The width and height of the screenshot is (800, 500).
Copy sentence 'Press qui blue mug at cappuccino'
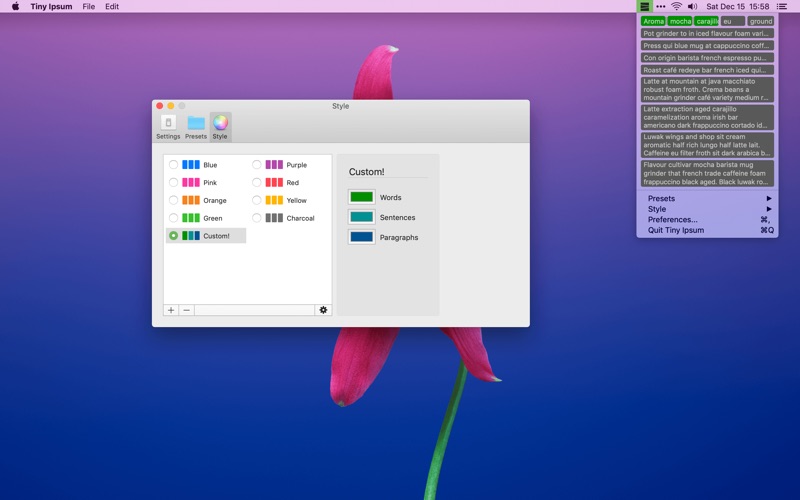[x=707, y=45]
